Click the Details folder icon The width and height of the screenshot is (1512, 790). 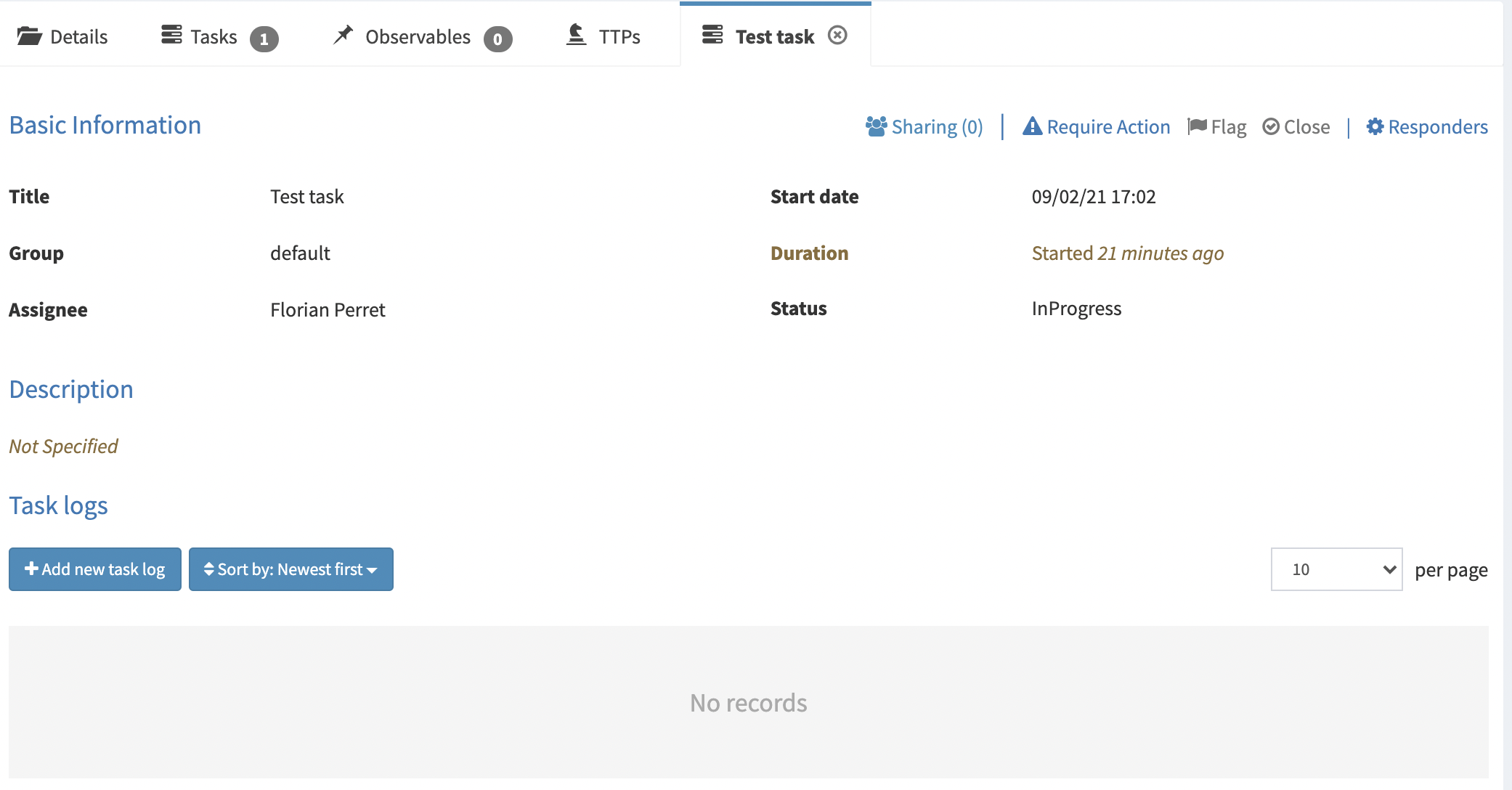pos(30,36)
